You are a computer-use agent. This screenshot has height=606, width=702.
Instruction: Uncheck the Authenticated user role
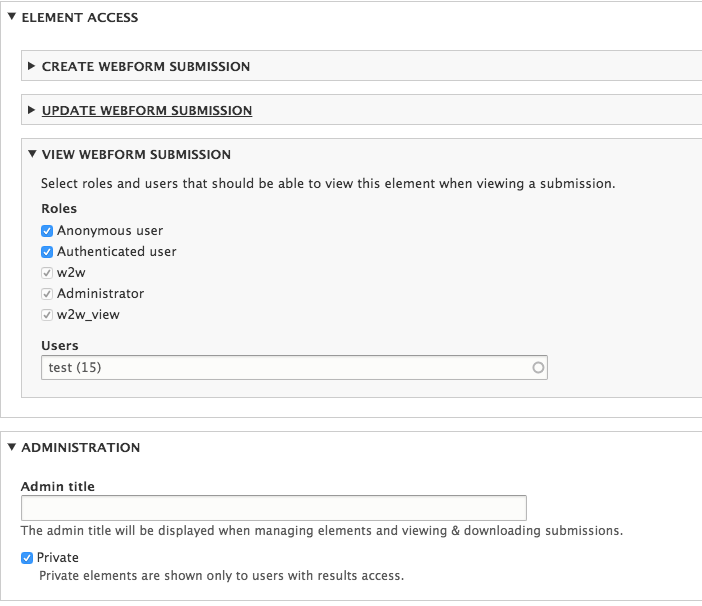click(x=47, y=252)
